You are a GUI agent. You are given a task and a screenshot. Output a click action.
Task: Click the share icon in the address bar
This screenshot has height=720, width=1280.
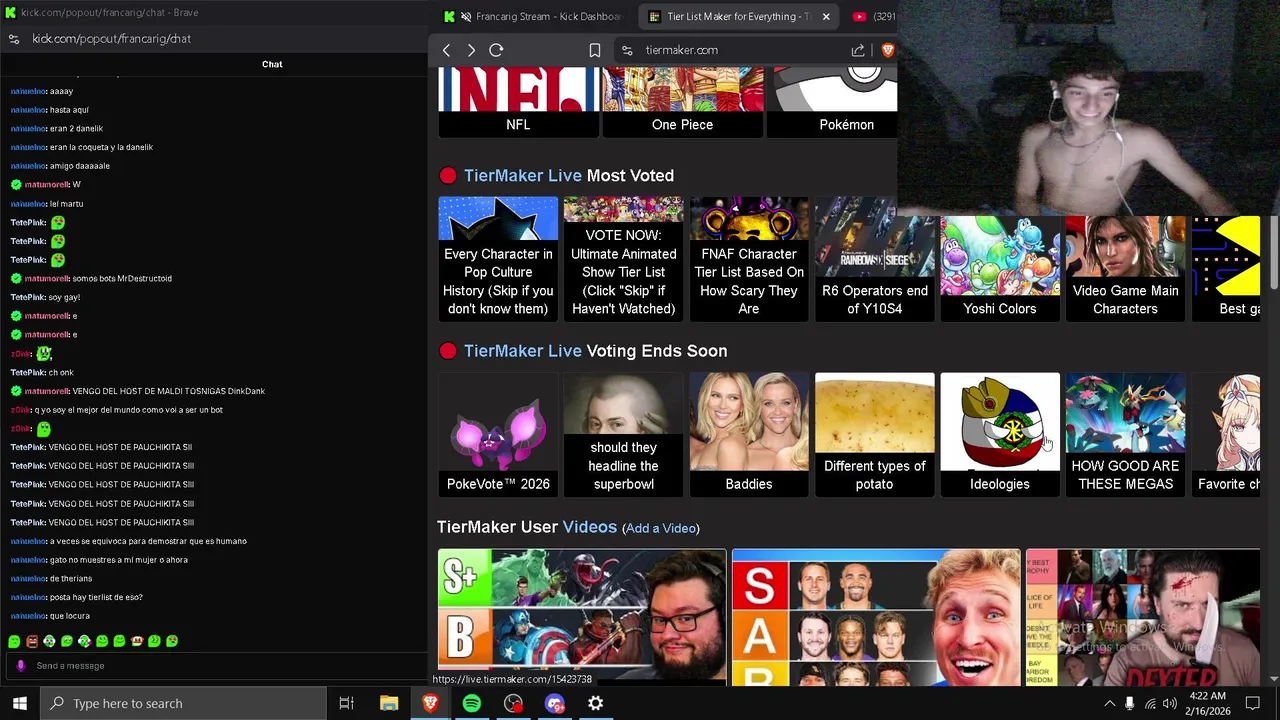tap(858, 50)
